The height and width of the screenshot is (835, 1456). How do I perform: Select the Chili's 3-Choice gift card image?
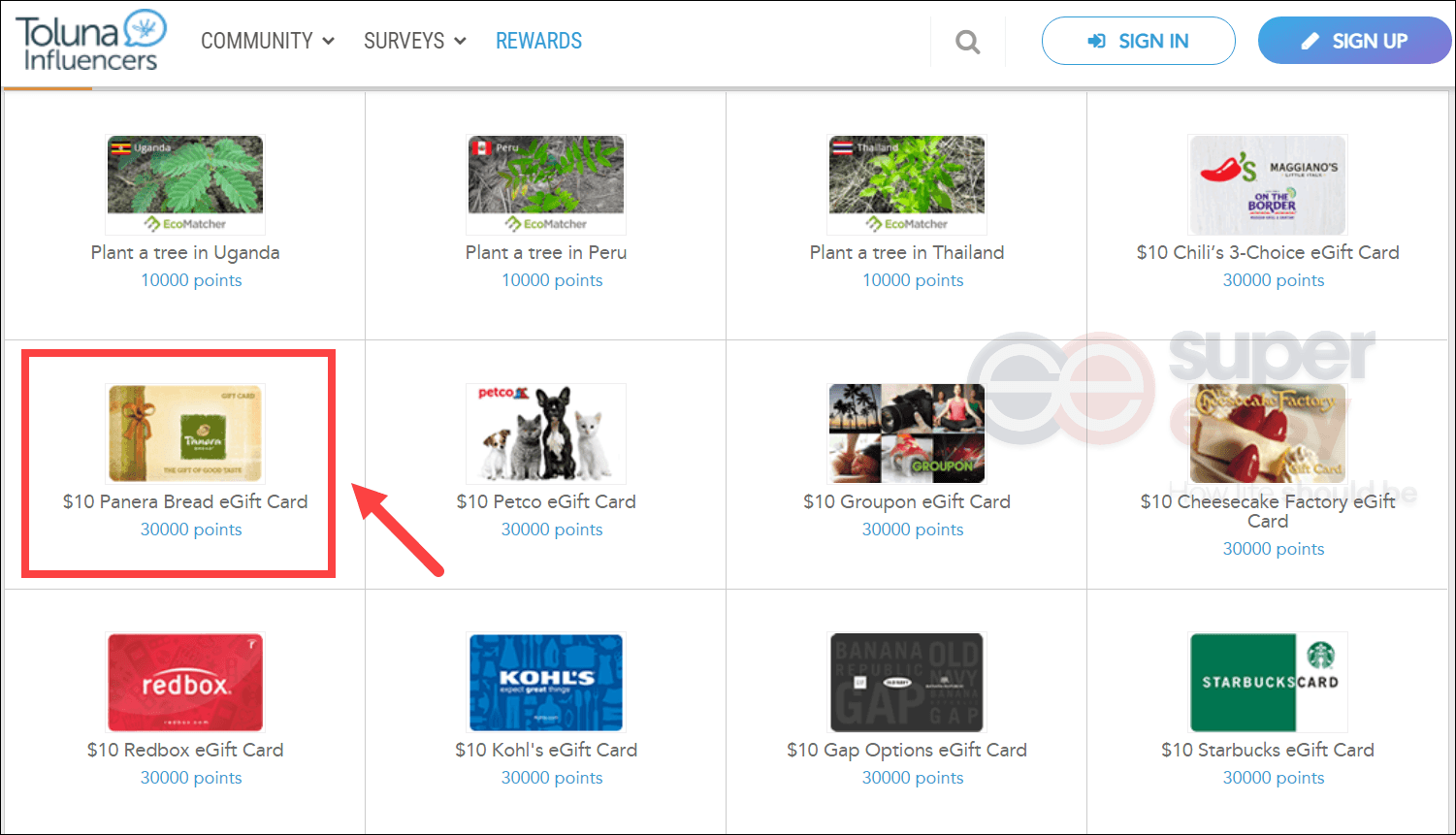tap(1268, 184)
